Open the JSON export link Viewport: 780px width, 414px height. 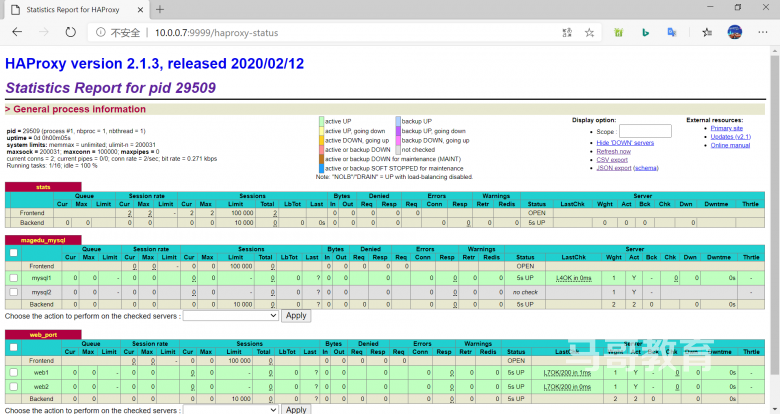613,168
